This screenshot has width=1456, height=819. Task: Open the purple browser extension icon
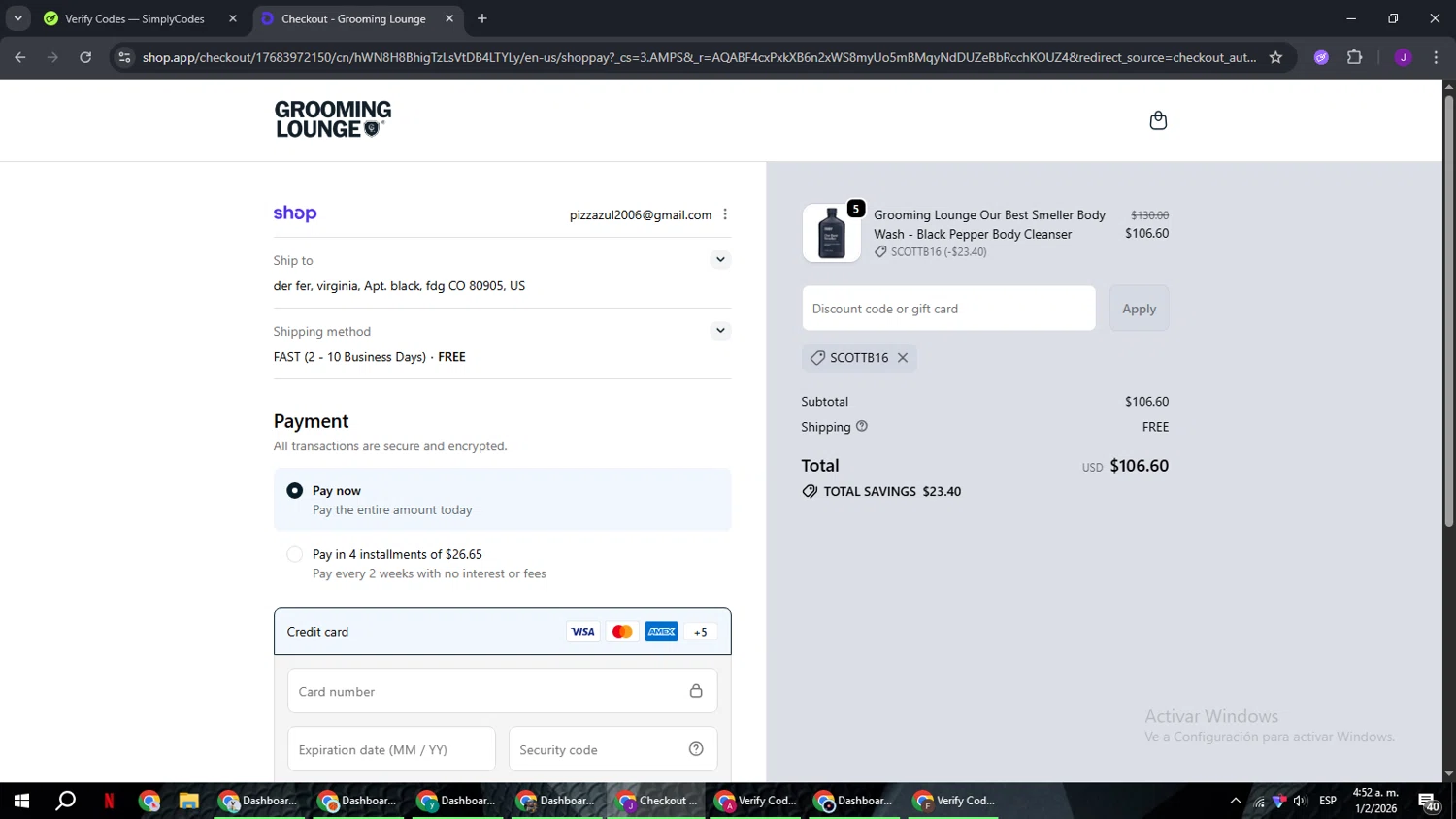(1321, 57)
